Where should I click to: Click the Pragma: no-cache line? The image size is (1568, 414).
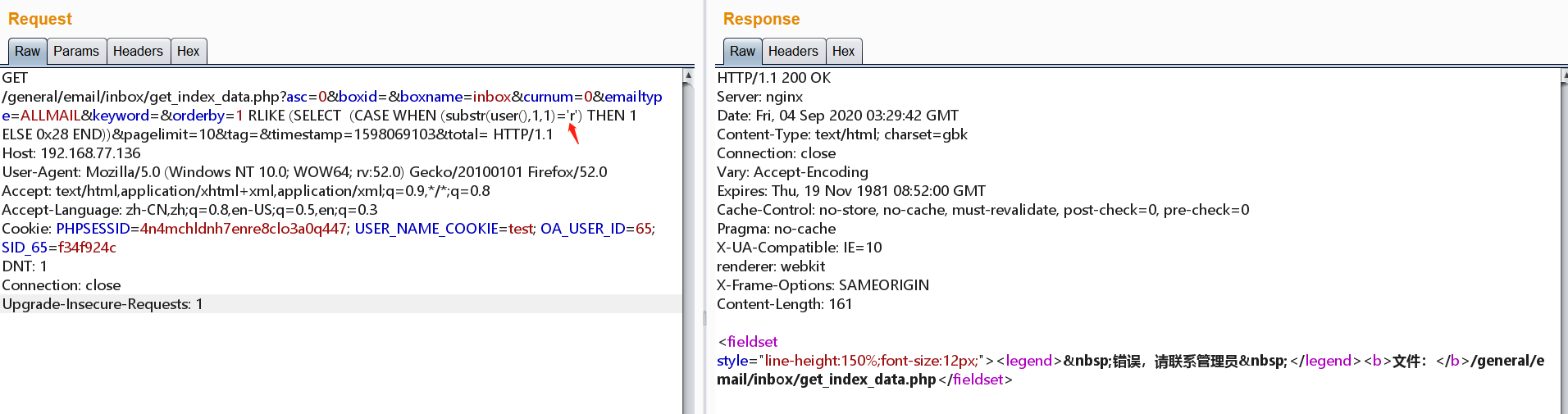[x=777, y=229]
